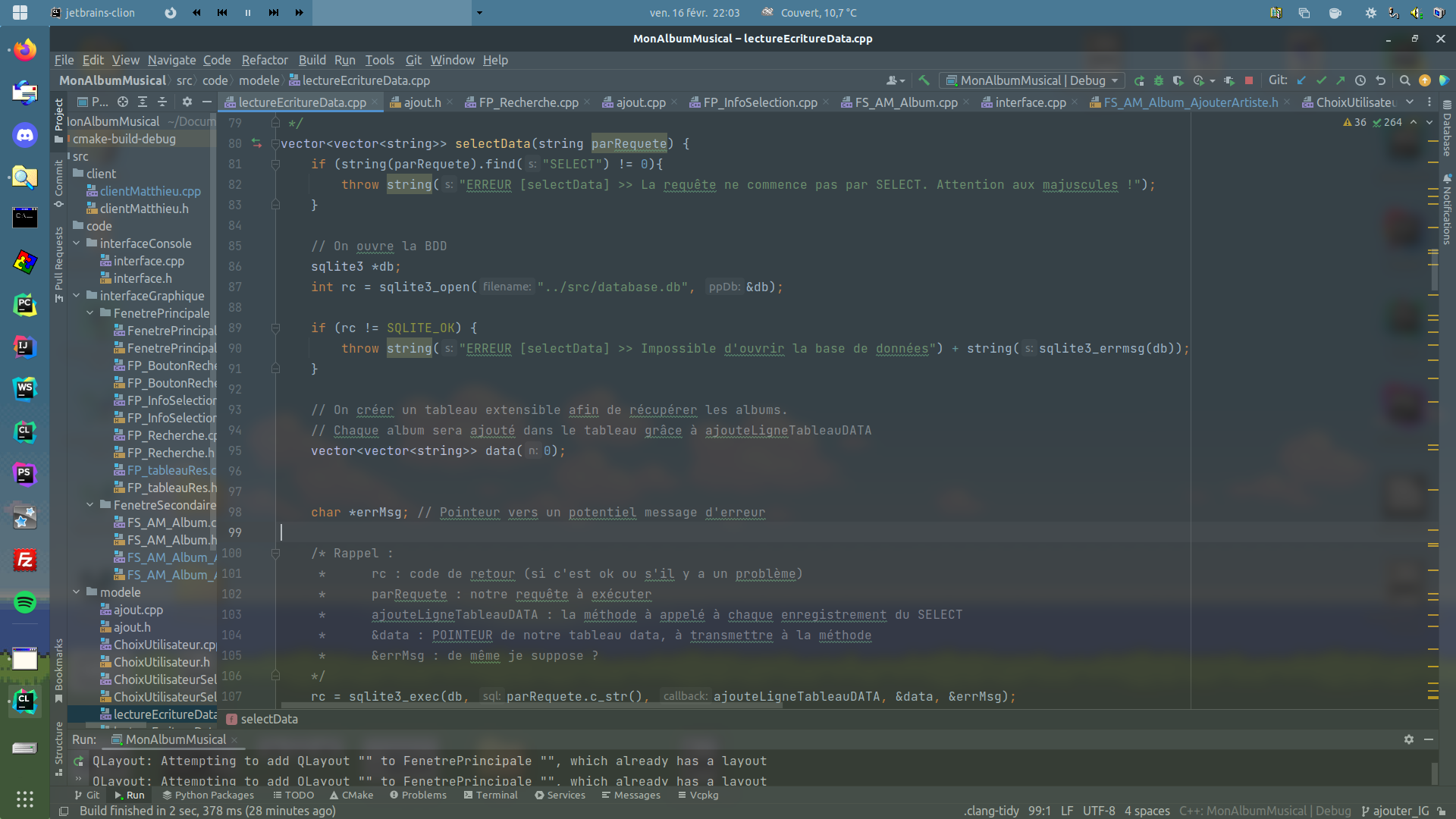Click the orange IDE update icon

pos(1425,80)
